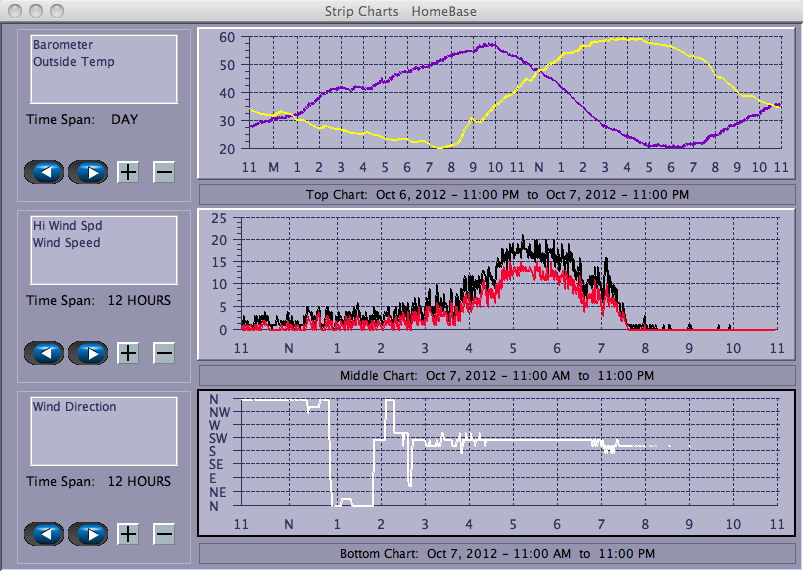Click minus button for Wind Direction chart
The height and width of the screenshot is (571, 803).
tap(164, 534)
